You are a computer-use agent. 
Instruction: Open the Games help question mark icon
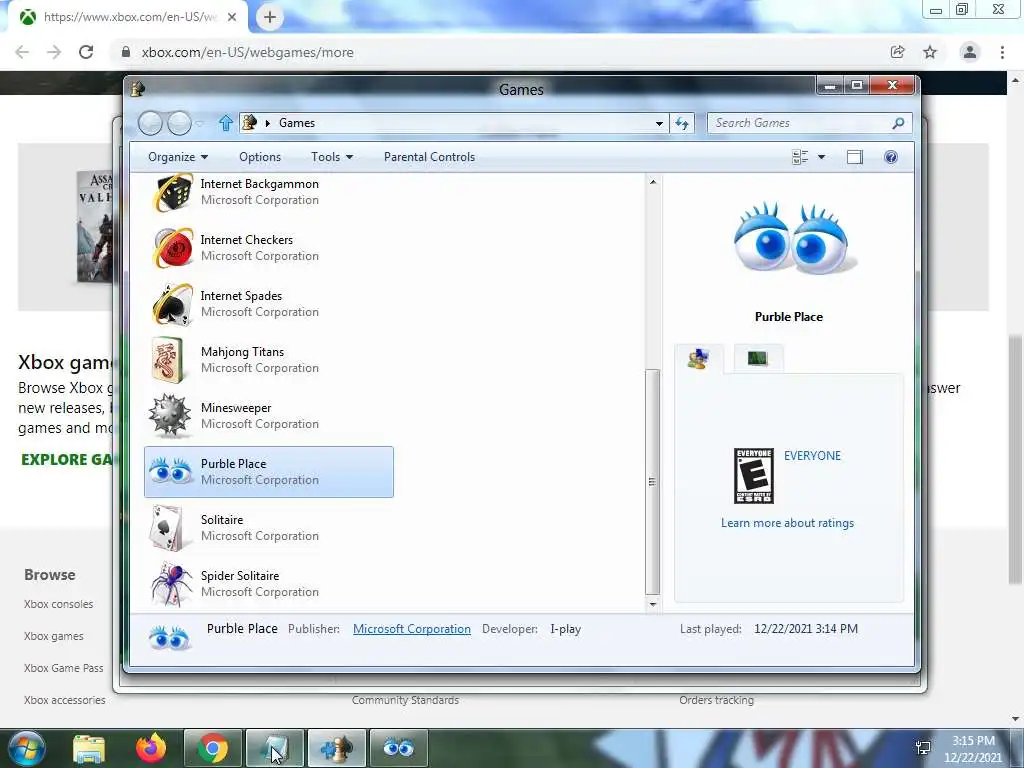tap(891, 157)
